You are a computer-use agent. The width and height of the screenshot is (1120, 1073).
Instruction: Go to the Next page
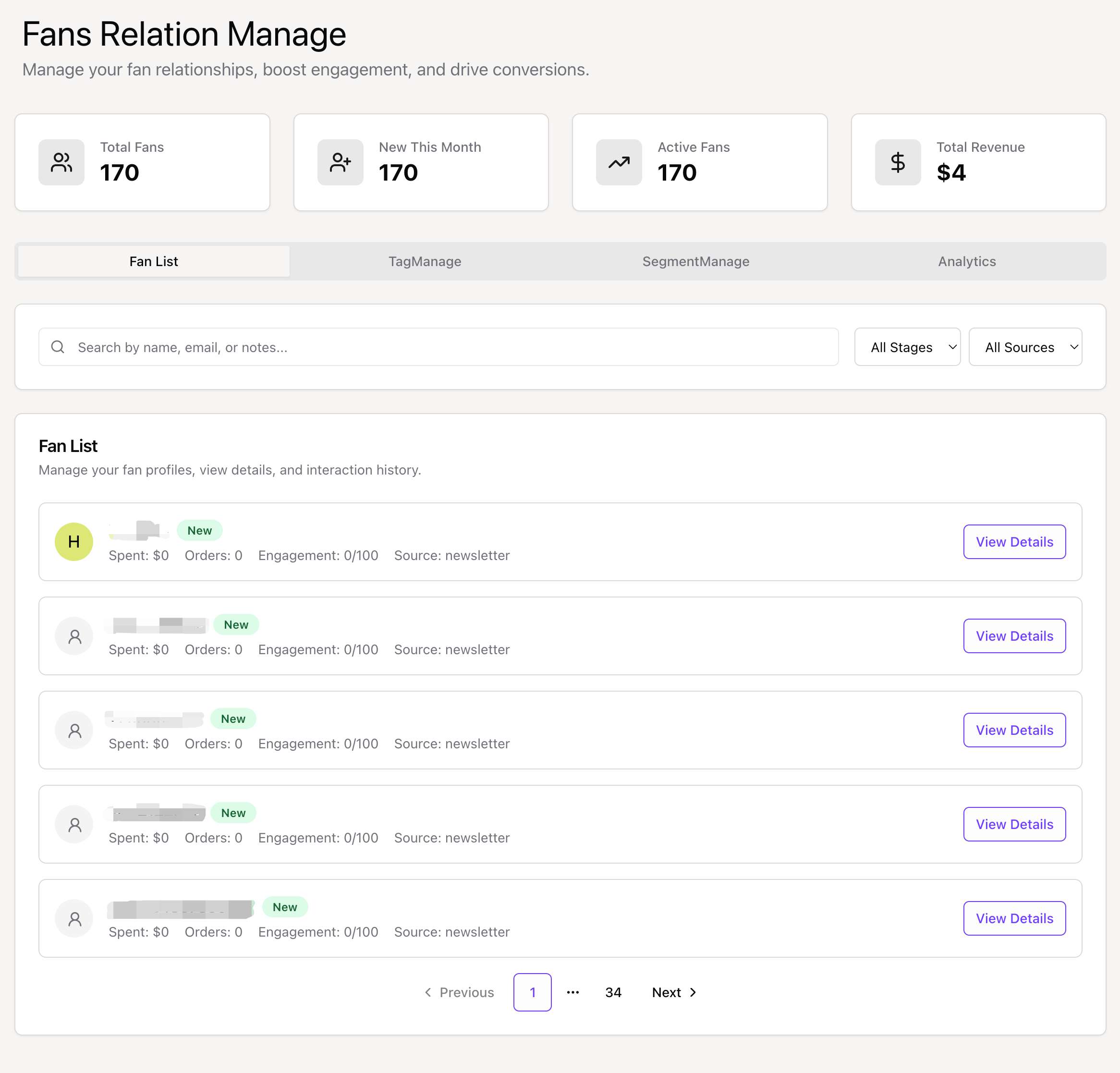click(674, 992)
